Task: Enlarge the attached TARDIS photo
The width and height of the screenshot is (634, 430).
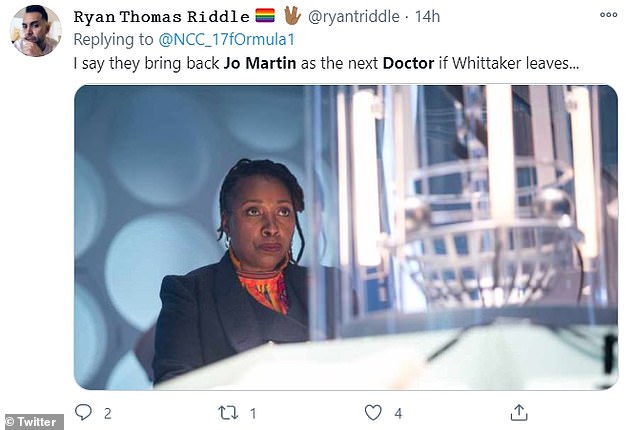Action: coord(346,237)
